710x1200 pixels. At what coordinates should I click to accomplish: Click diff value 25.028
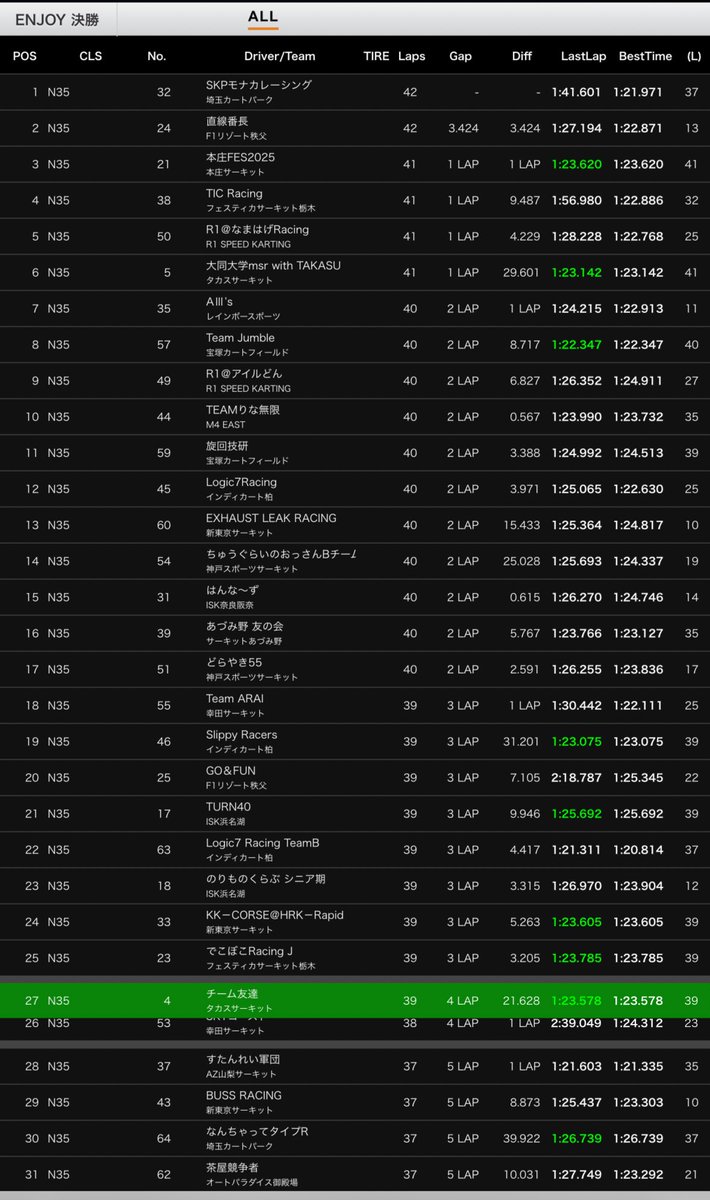click(x=521, y=561)
